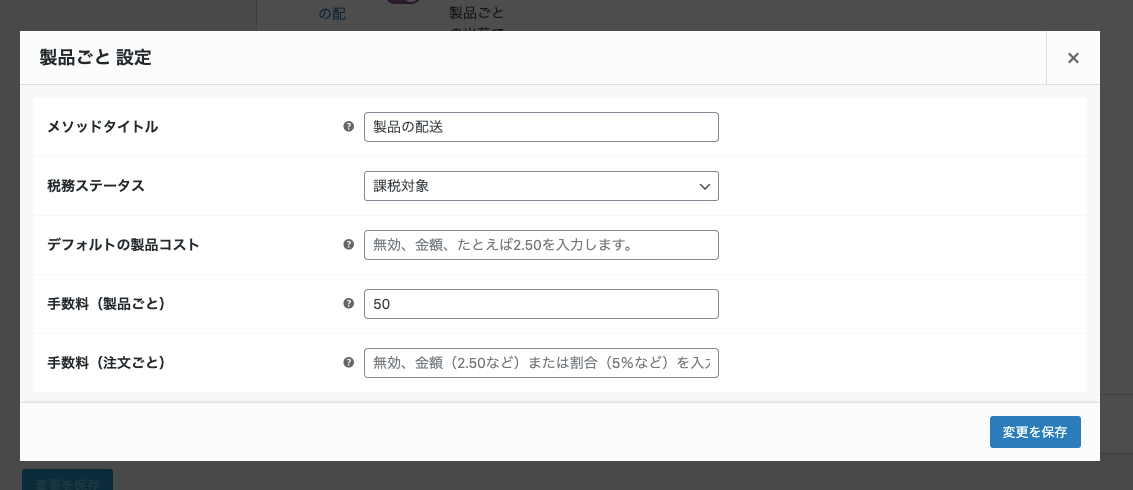Focus the 手数料（注文ごと） input field

point(541,363)
